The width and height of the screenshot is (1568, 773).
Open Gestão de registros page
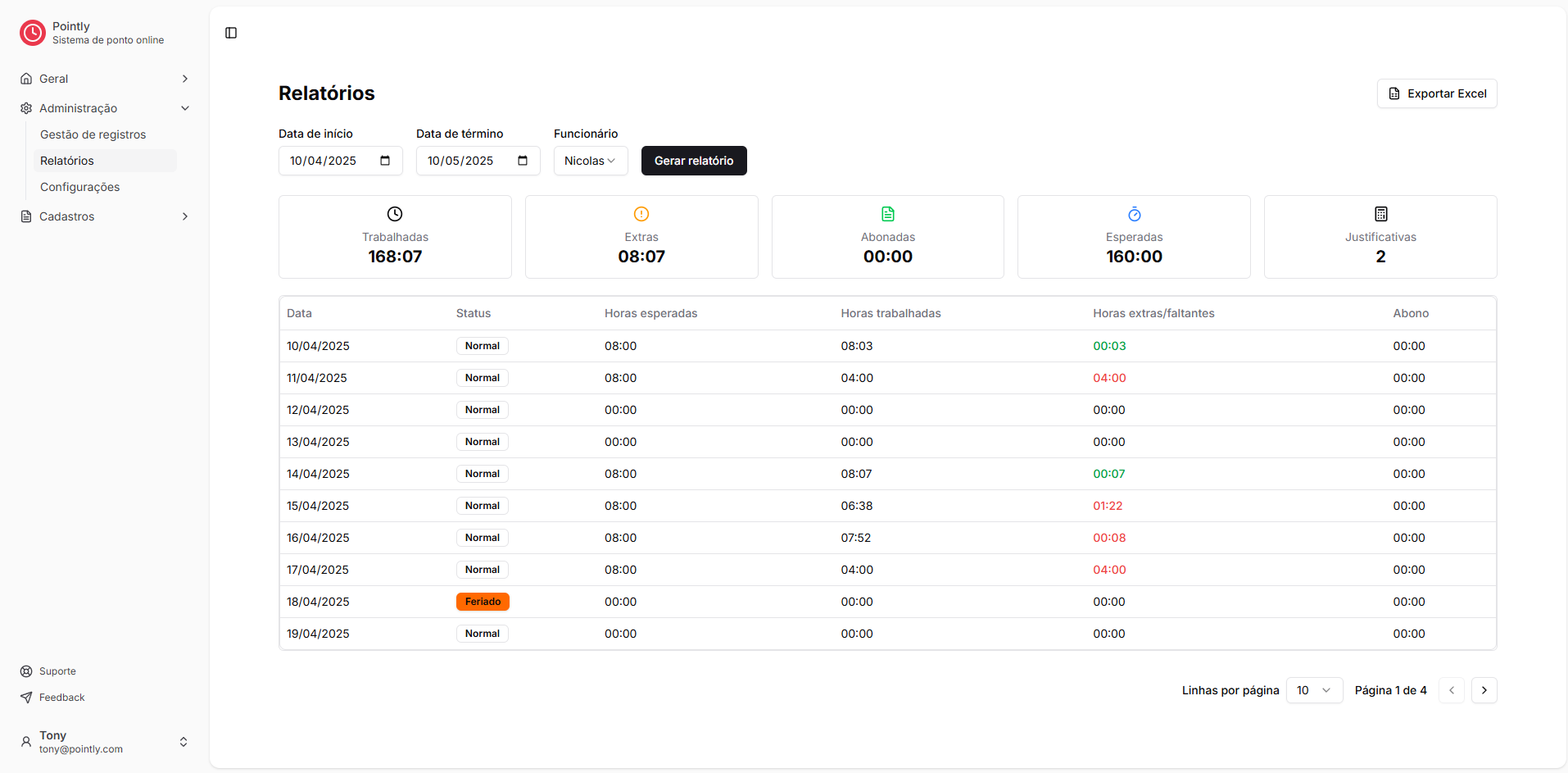point(93,134)
